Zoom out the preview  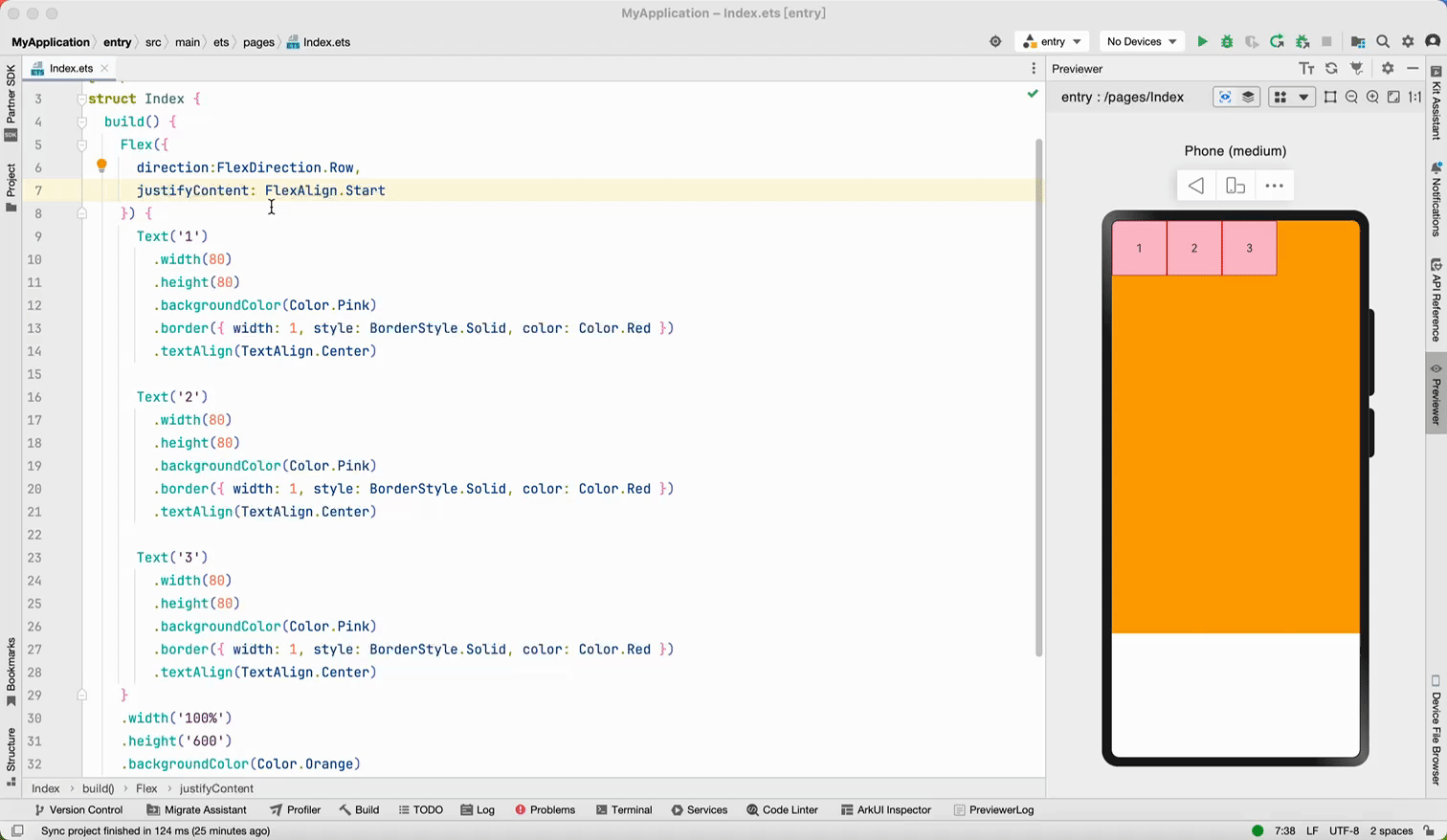click(1351, 98)
